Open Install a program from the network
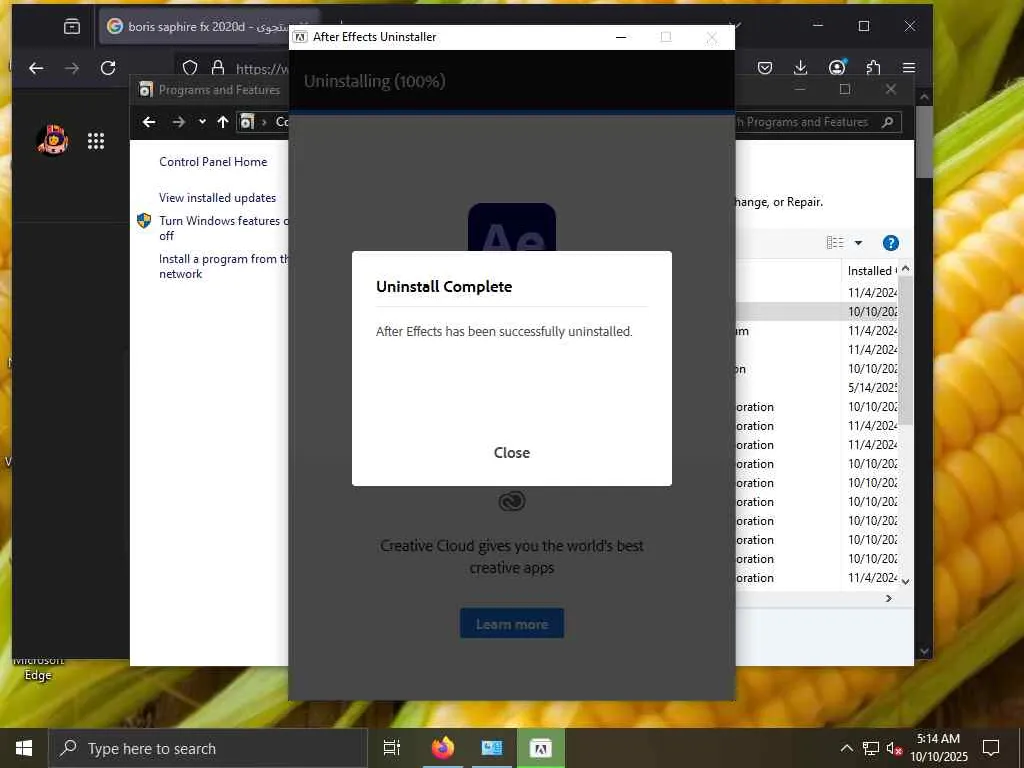Screen dimensions: 1024x768 222,266
